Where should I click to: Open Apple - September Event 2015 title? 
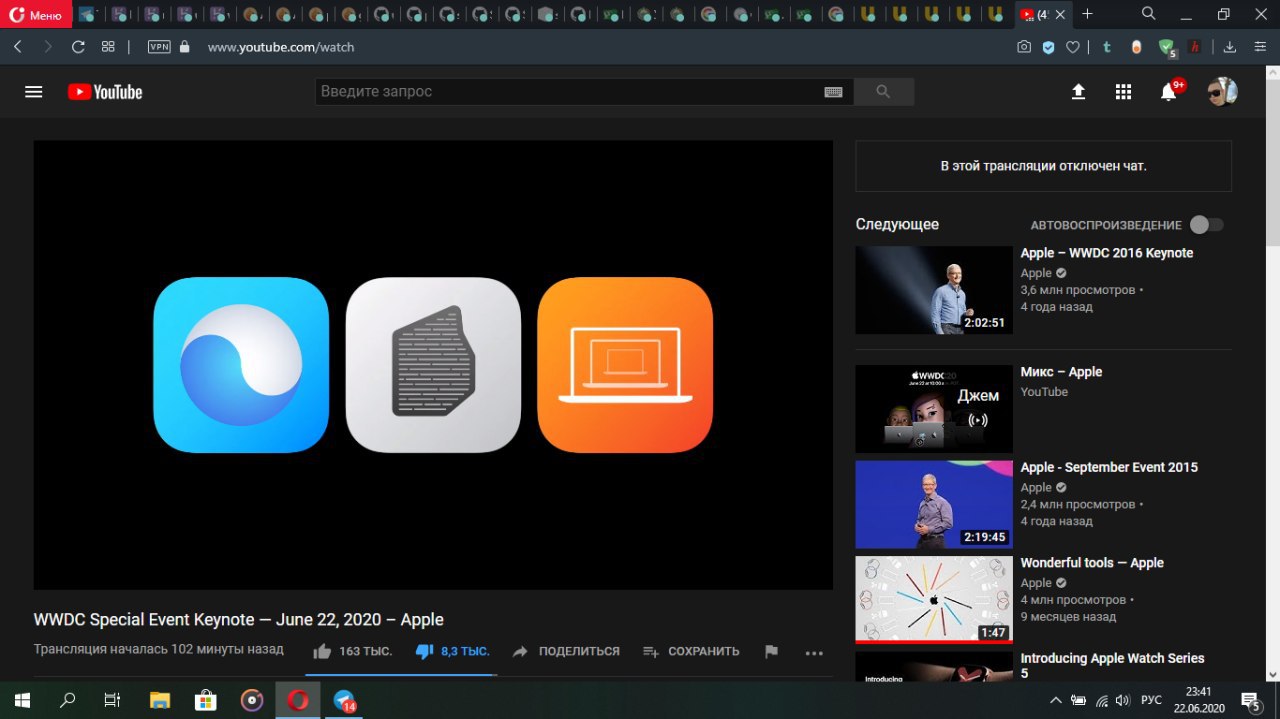coord(1109,467)
